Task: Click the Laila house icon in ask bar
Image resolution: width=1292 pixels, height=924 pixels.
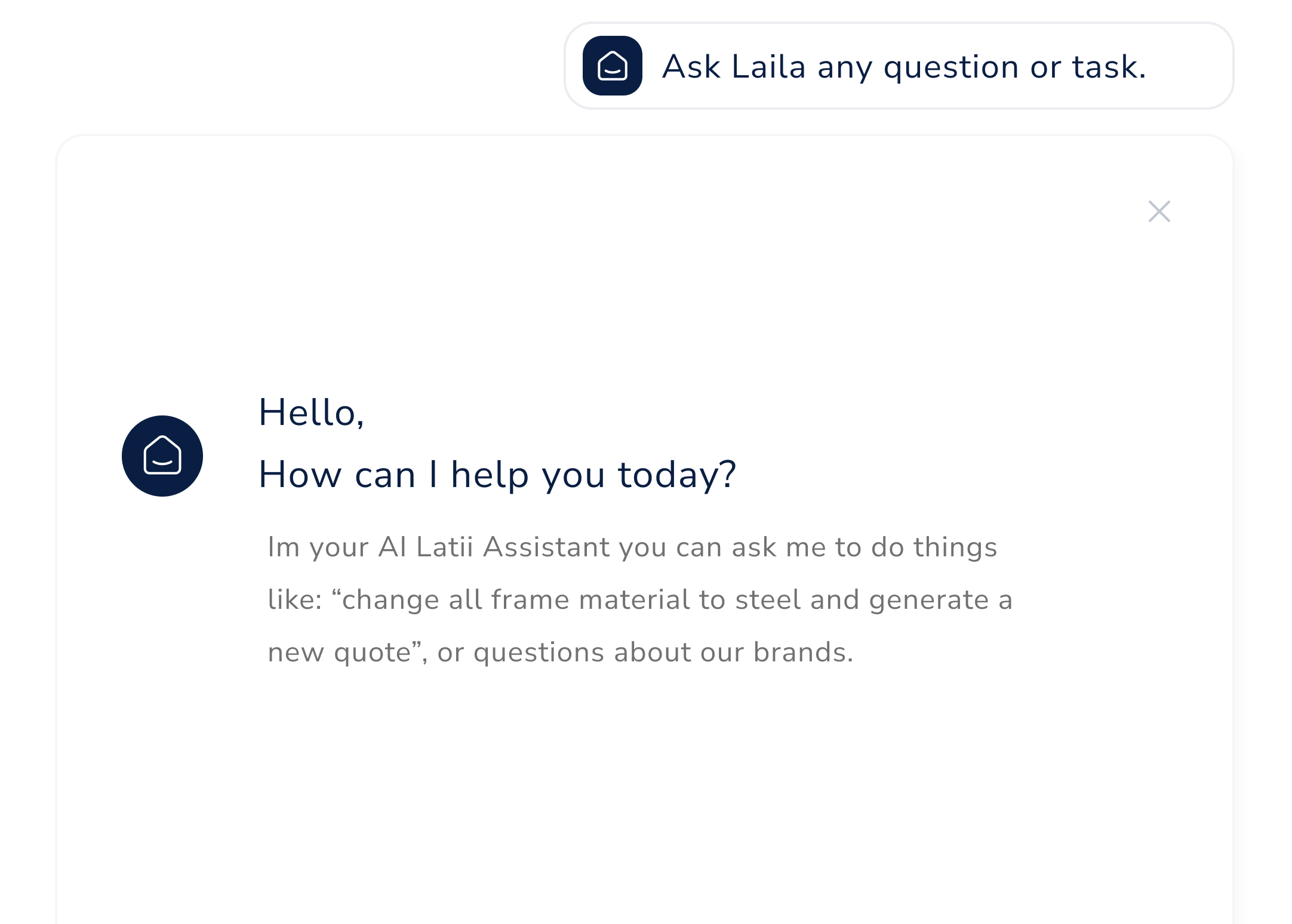Action: [x=612, y=66]
